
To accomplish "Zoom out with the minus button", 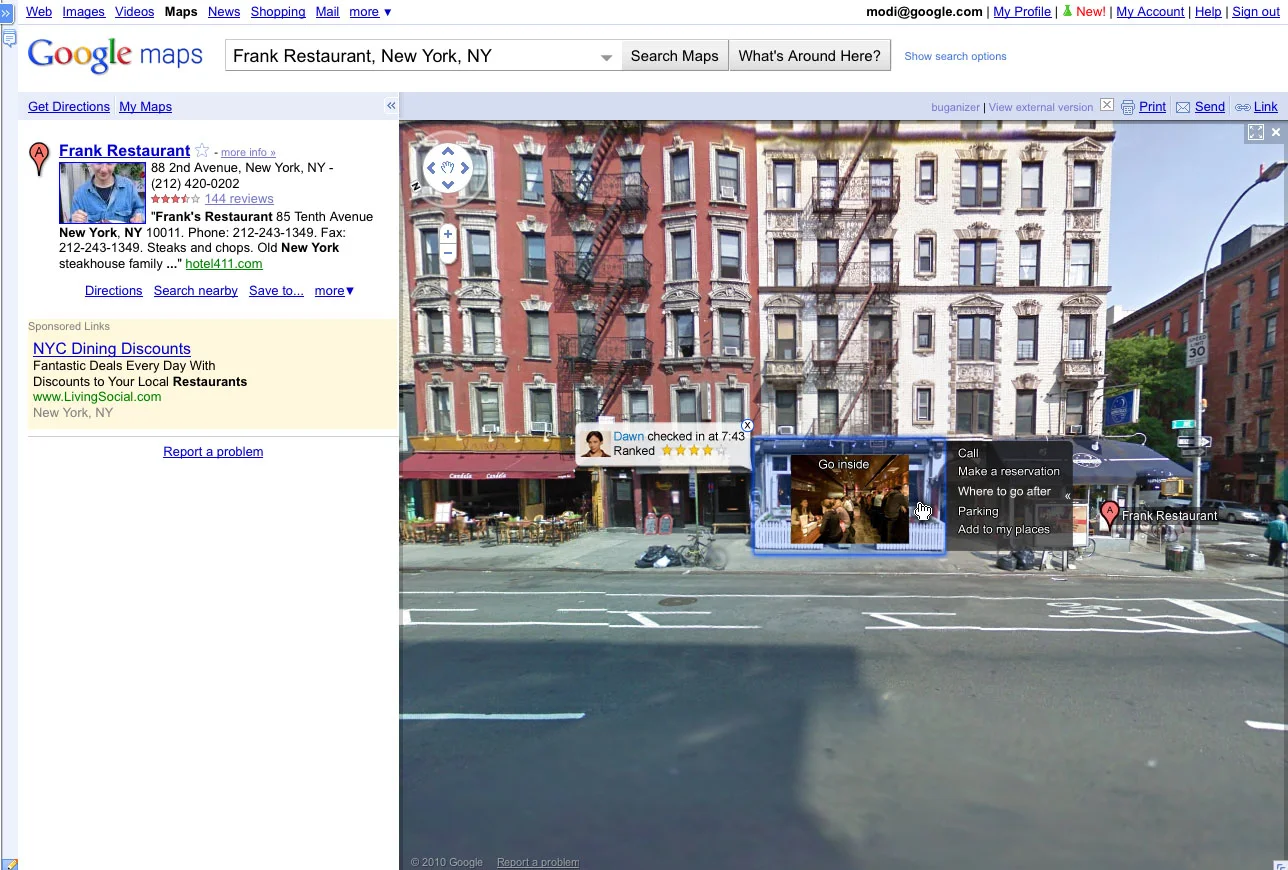I will pyautogui.click(x=447, y=254).
